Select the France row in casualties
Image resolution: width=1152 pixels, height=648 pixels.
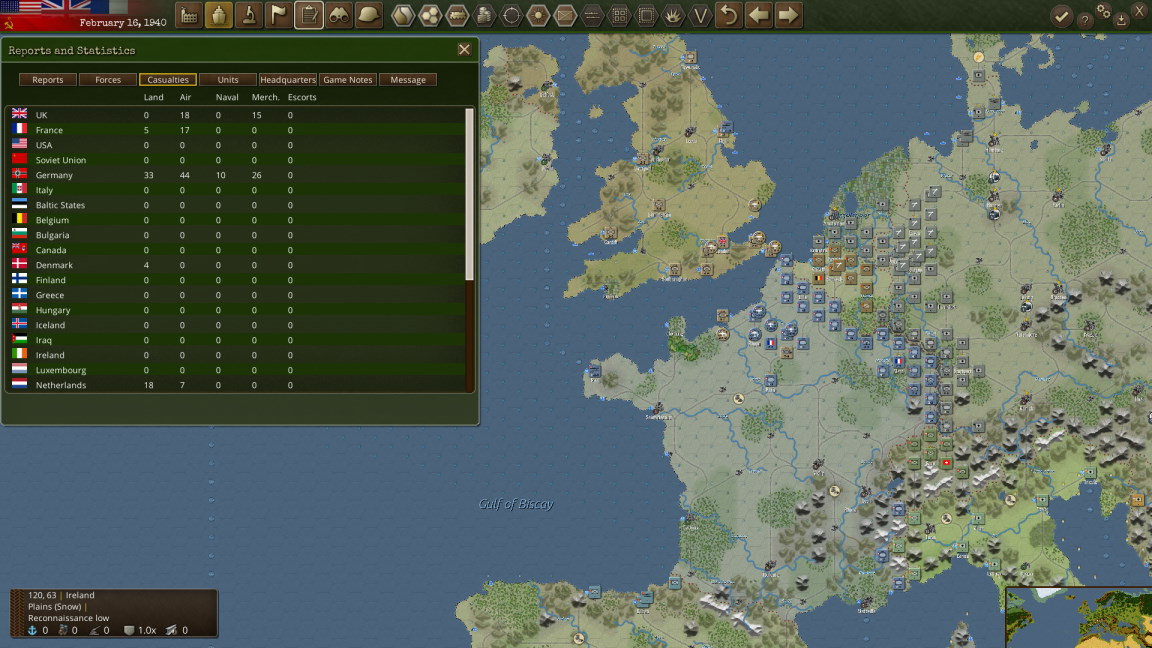pyautogui.click(x=235, y=130)
